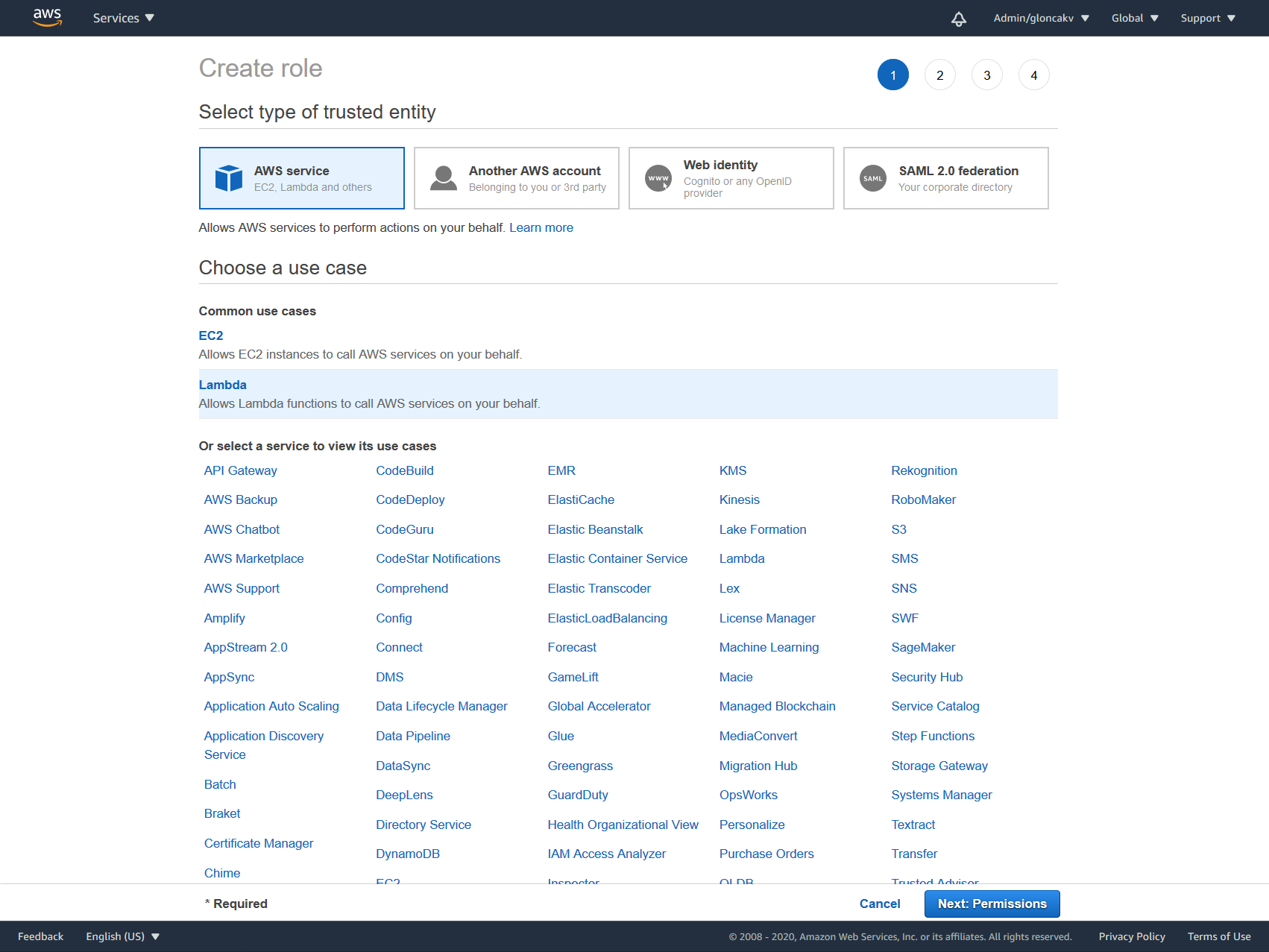Click the Another AWS account person icon
The height and width of the screenshot is (952, 1269).
point(444,178)
